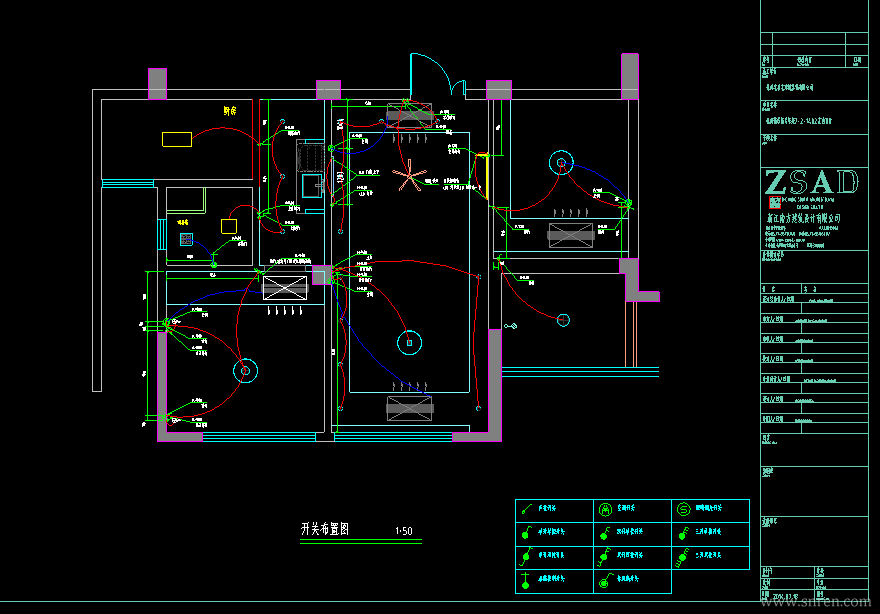Screen dimensions: 880x614
Task: Select the crossed AC unit in left bedroom
Action: (285, 288)
